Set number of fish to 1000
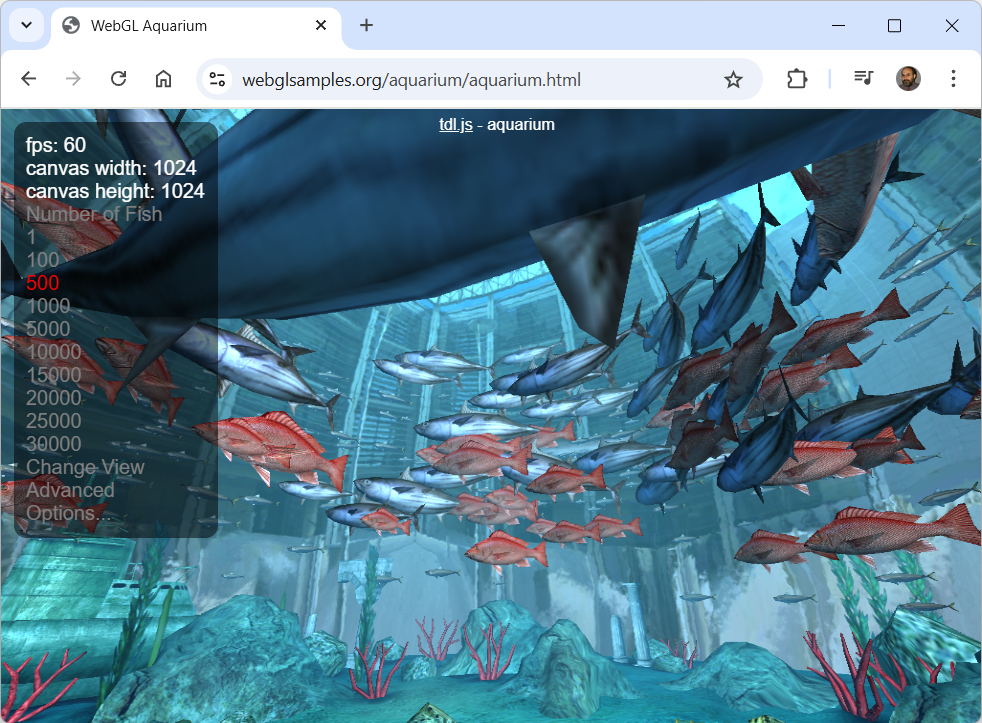This screenshot has width=982, height=723. pyautogui.click(x=48, y=306)
